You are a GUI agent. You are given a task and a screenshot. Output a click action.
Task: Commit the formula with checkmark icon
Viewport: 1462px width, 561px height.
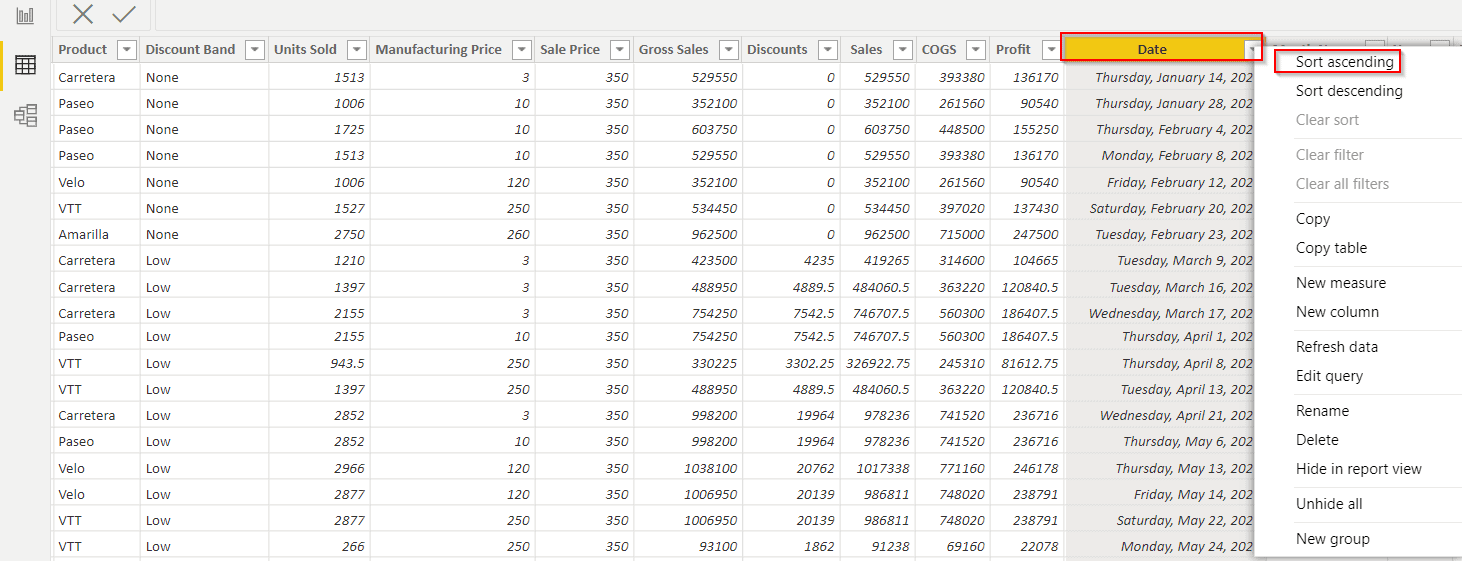pos(124,14)
